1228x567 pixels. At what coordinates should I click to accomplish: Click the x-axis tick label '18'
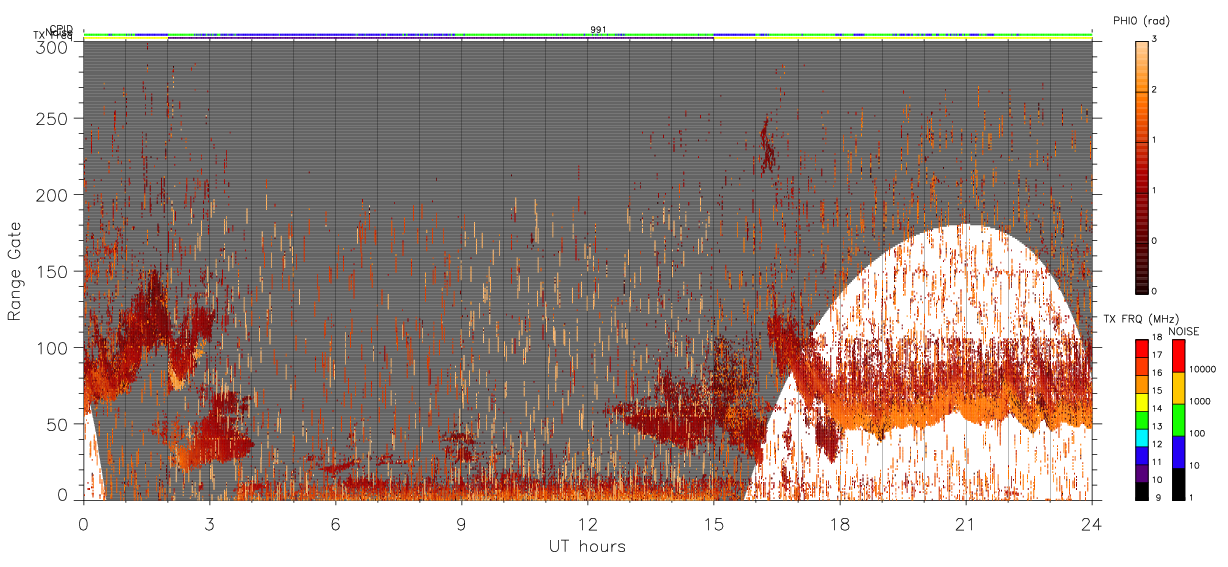(x=839, y=524)
